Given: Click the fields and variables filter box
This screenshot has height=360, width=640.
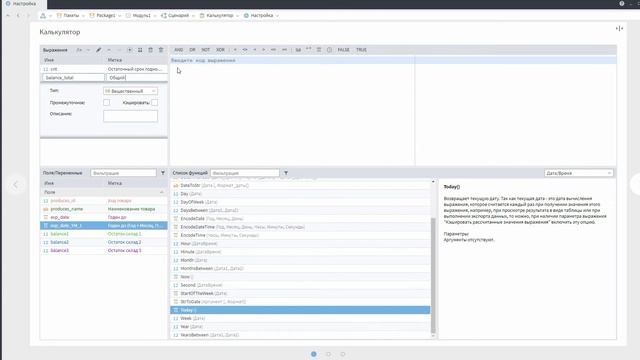Looking at the screenshot, I should 123,173.
